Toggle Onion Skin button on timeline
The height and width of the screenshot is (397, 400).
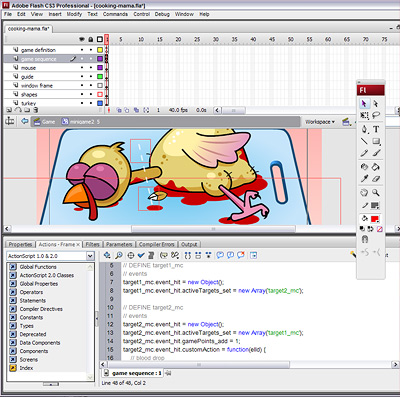pyautogui.click(x=119, y=110)
